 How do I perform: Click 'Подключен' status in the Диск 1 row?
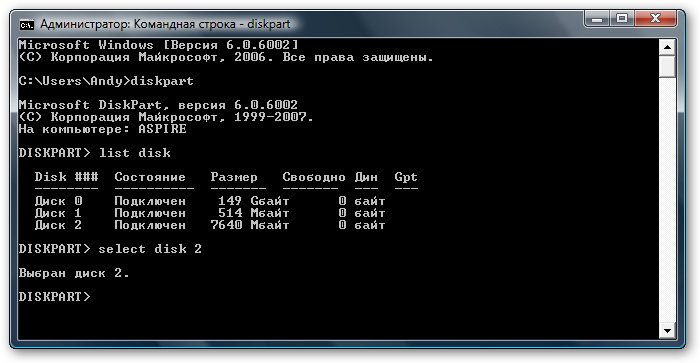pos(150,213)
